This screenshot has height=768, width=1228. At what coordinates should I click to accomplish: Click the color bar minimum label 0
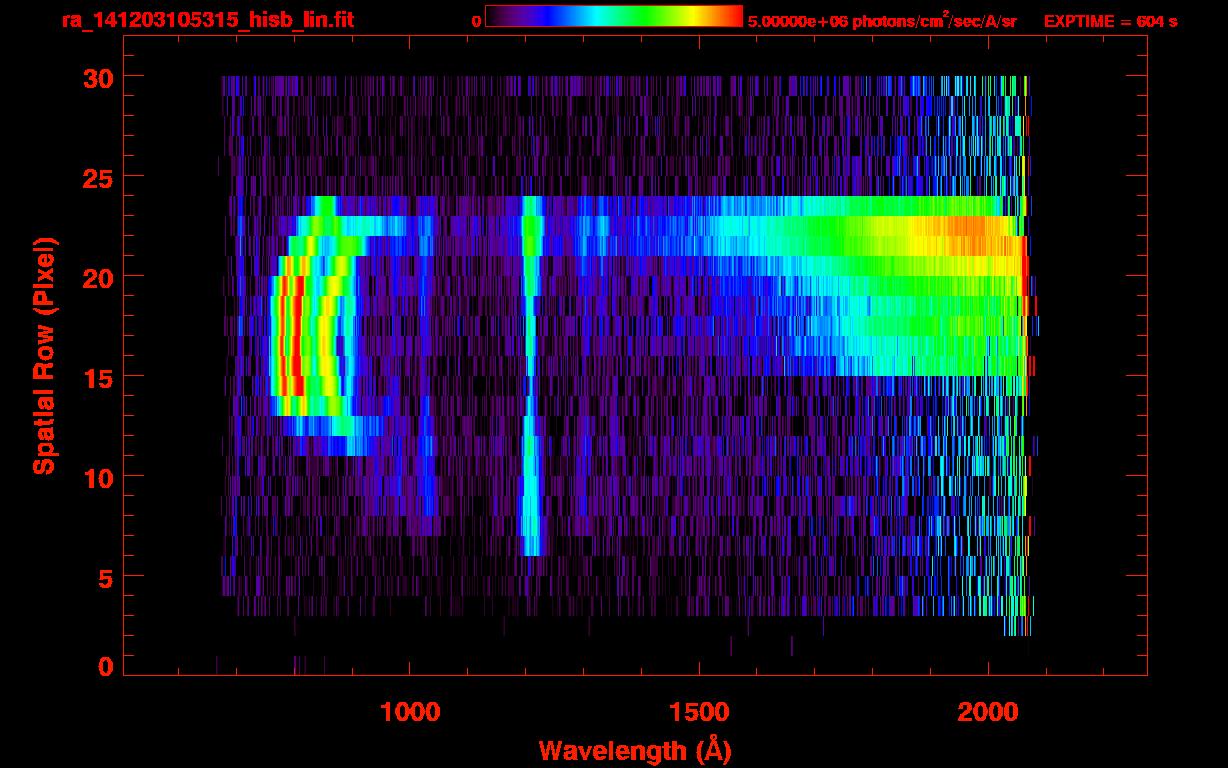coord(476,21)
